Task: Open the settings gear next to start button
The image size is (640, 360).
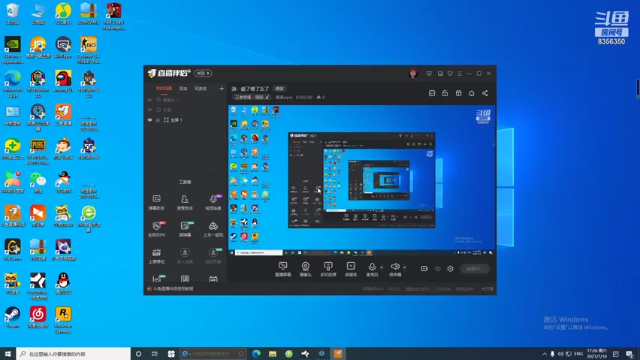Action: point(450,269)
